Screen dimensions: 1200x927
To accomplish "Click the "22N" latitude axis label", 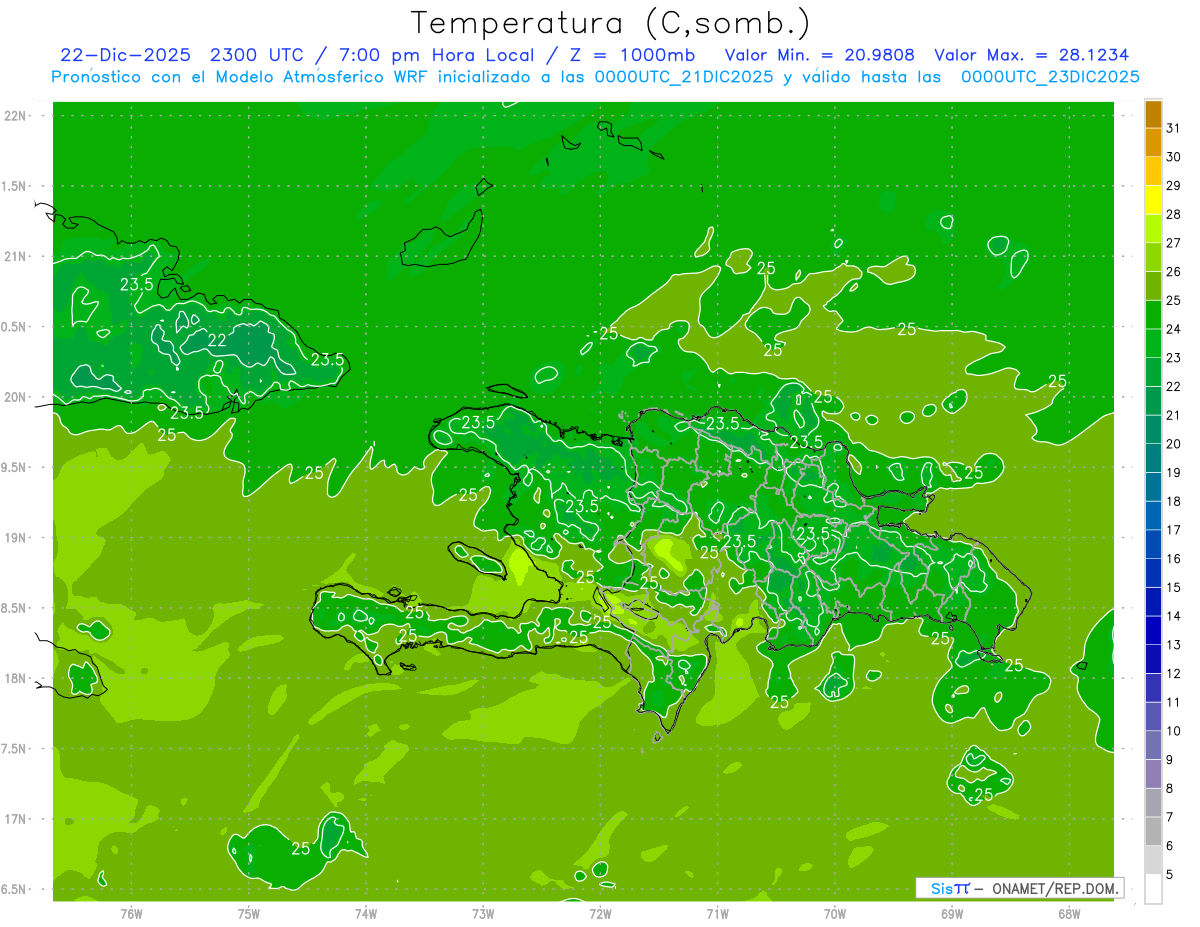I will [14, 115].
